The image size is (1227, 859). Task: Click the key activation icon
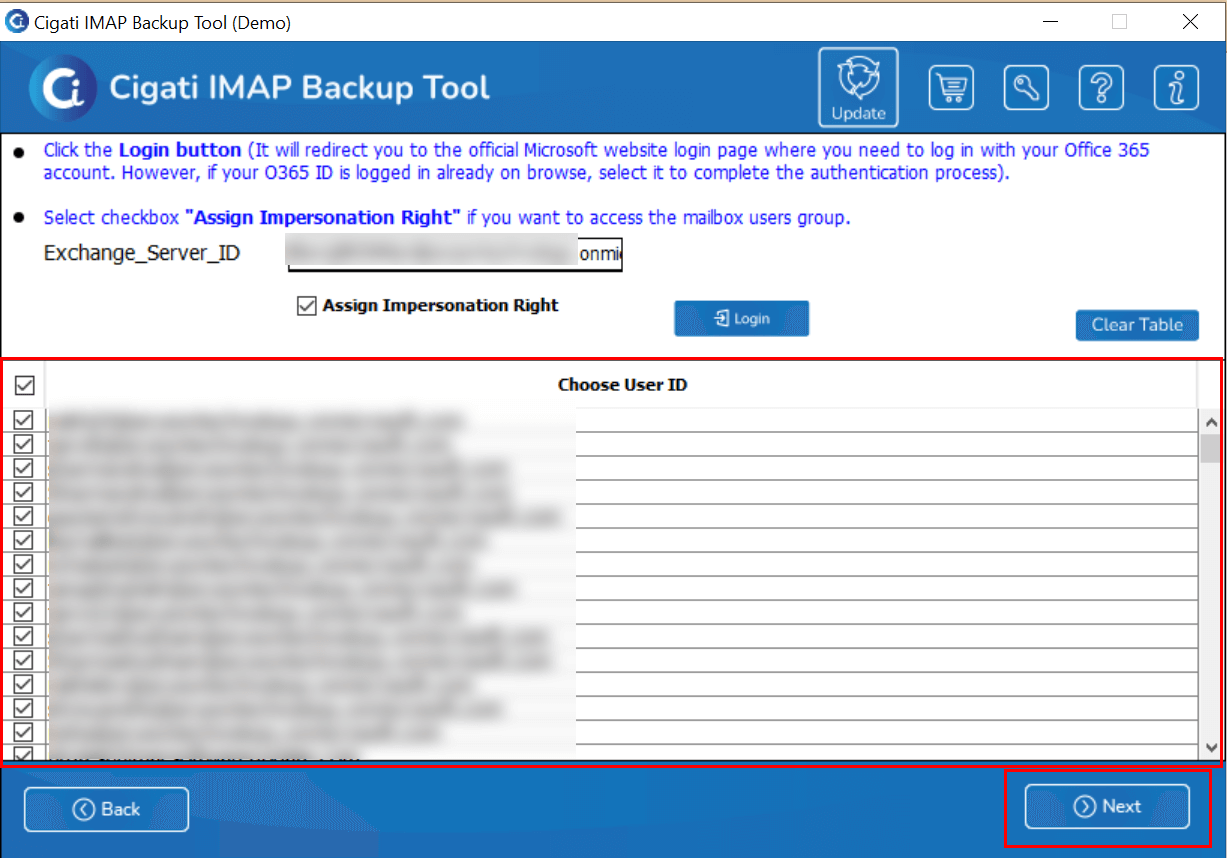(x=1026, y=88)
